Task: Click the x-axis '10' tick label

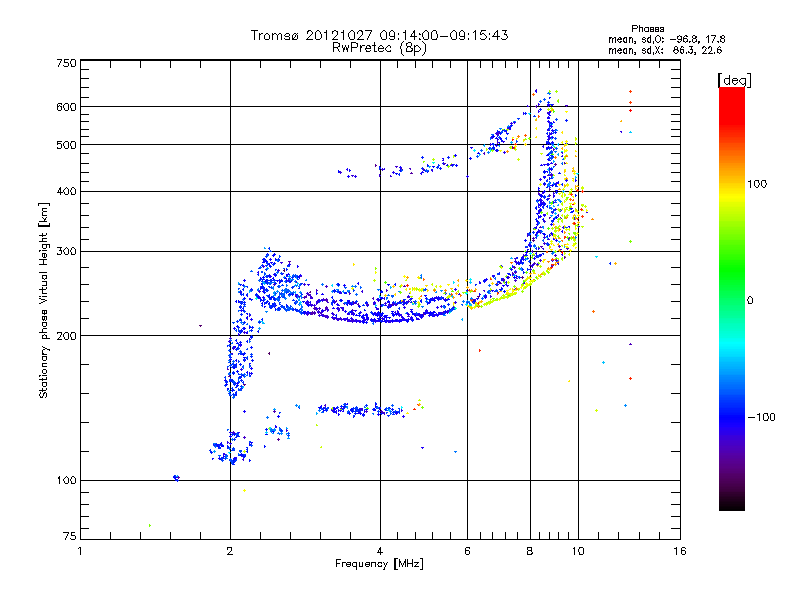Action: tap(578, 551)
